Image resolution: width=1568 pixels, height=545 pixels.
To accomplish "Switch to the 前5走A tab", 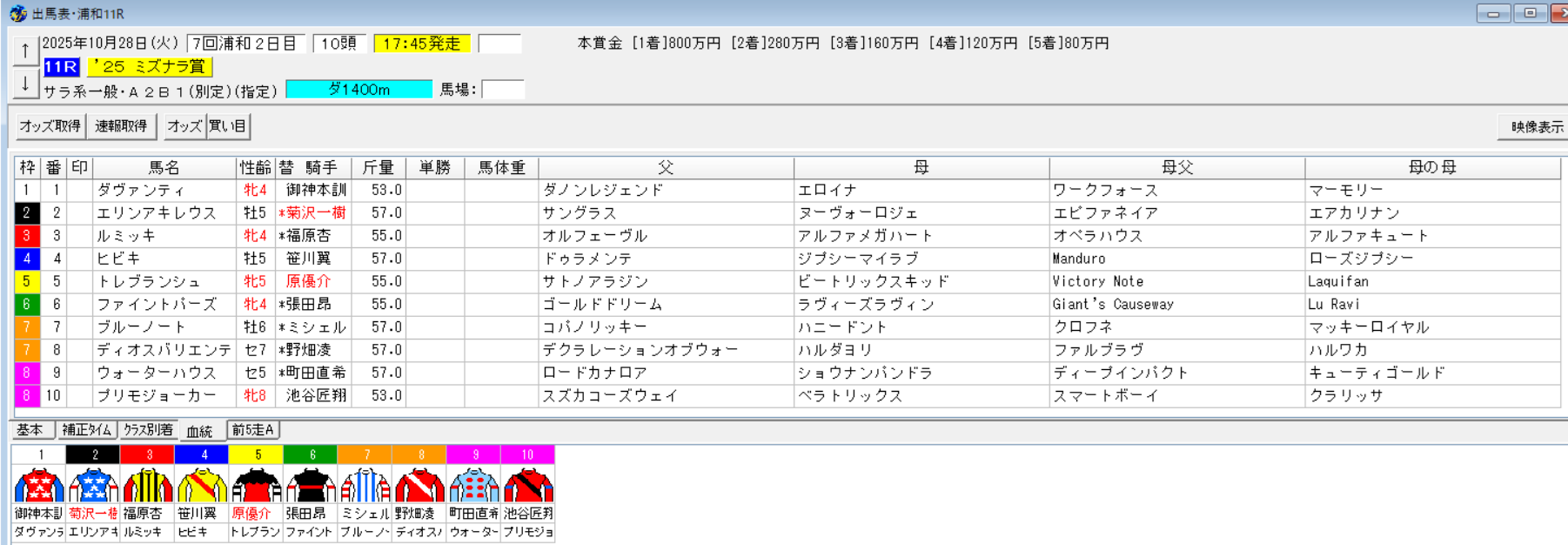I will [x=253, y=430].
